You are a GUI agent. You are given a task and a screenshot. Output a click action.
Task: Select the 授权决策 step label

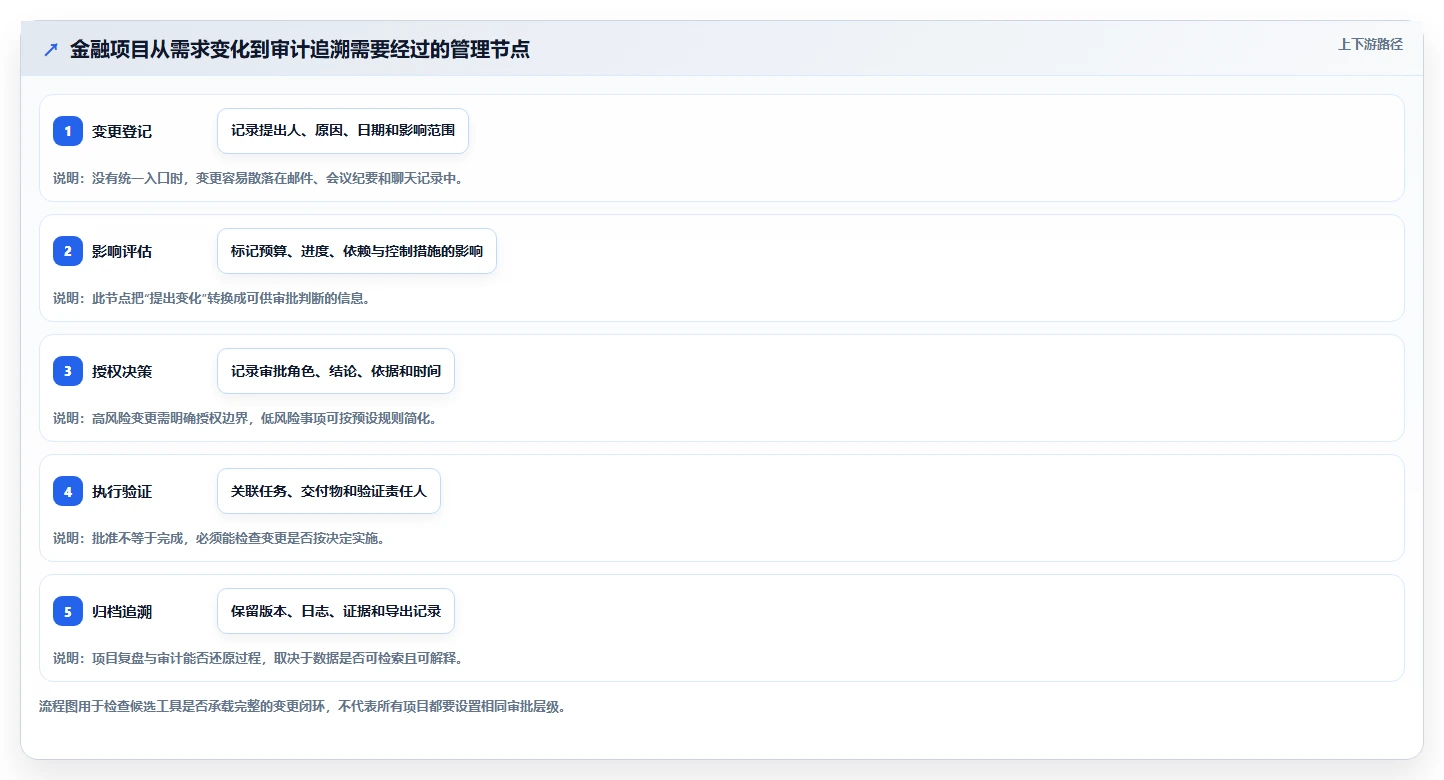click(x=122, y=371)
